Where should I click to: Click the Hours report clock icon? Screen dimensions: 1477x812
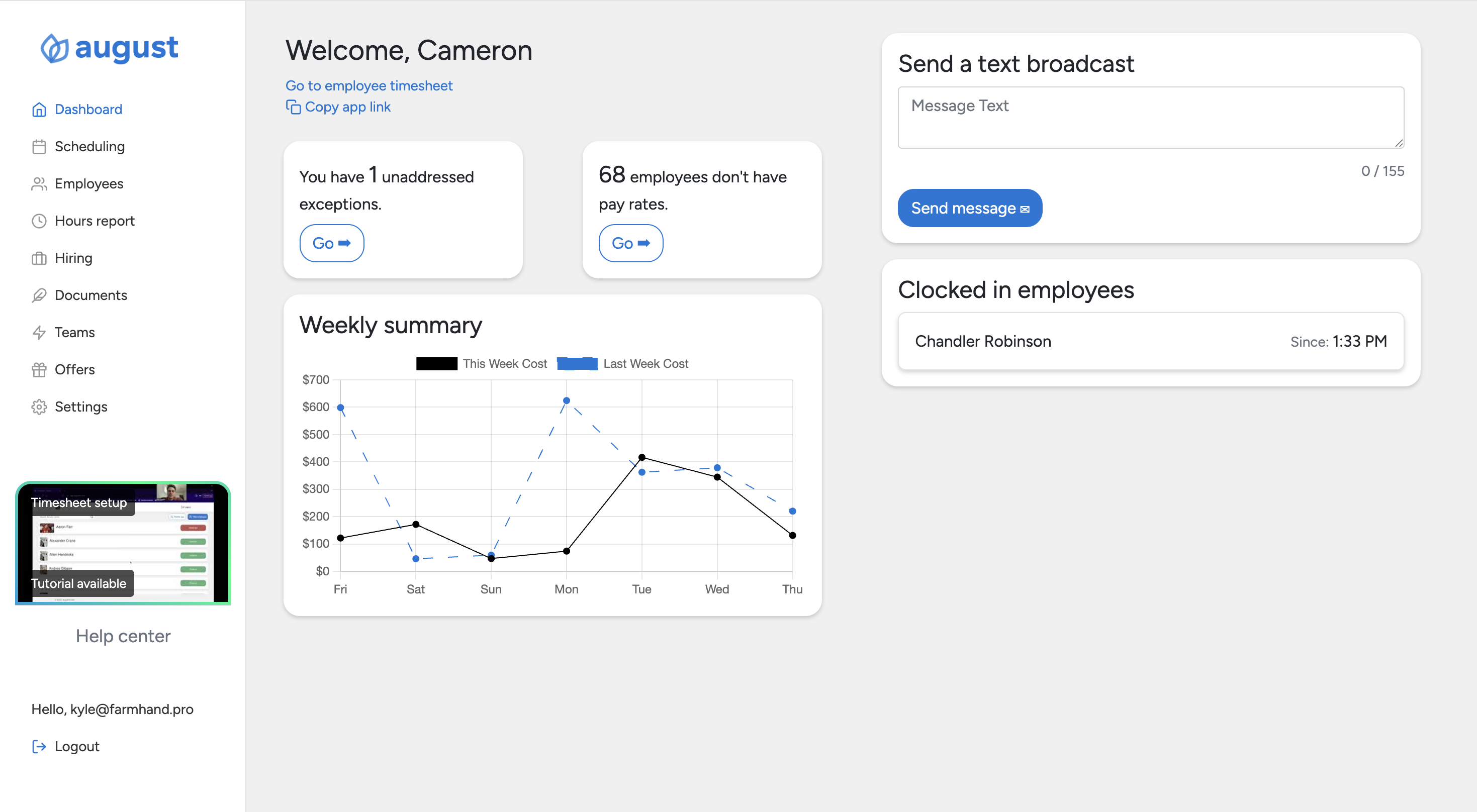point(39,221)
